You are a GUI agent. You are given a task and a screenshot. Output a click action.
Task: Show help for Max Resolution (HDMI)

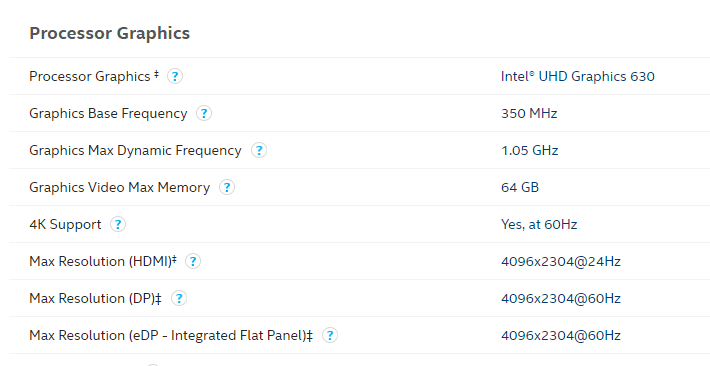point(193,261)
